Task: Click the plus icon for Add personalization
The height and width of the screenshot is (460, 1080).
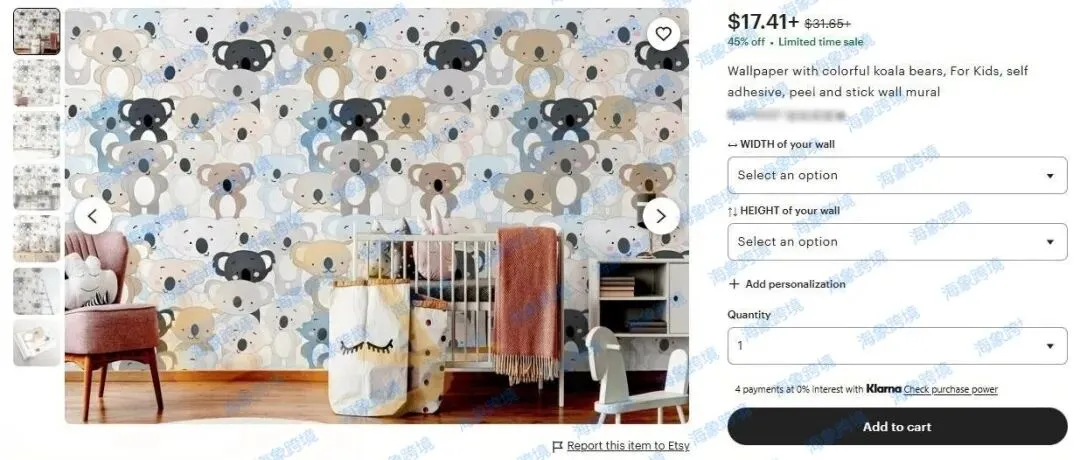Action: [734, 284]
